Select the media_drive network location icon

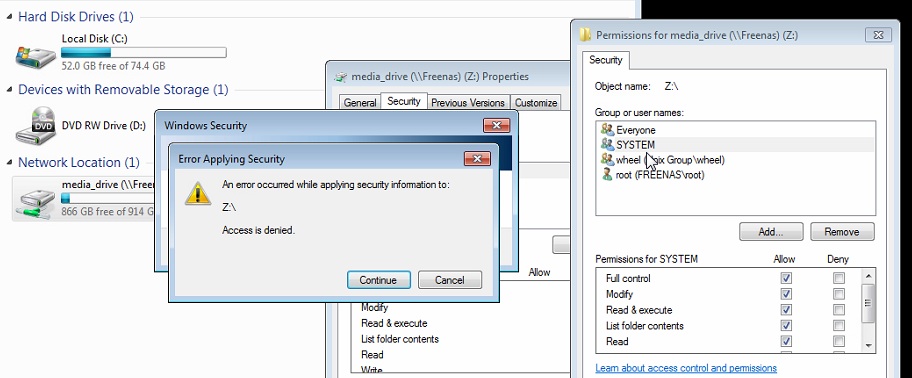pos(35,202)
